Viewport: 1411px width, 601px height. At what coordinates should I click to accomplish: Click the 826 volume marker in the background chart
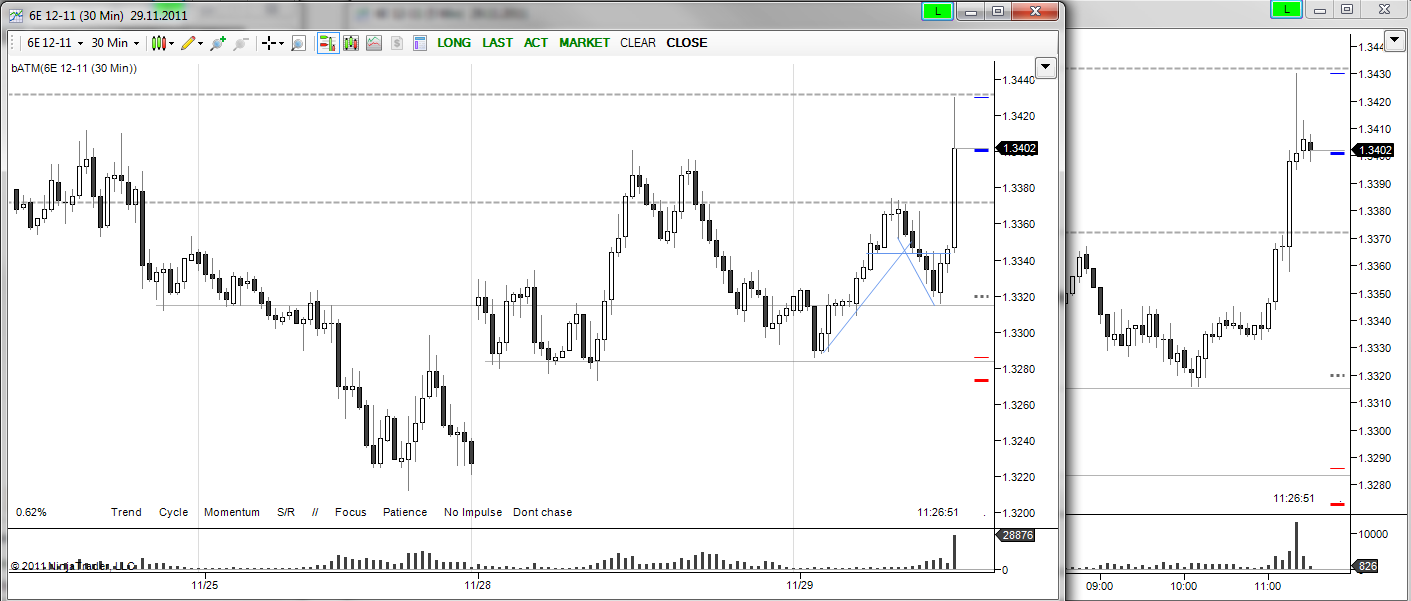pyautogui.click(x=1364, y=568)
